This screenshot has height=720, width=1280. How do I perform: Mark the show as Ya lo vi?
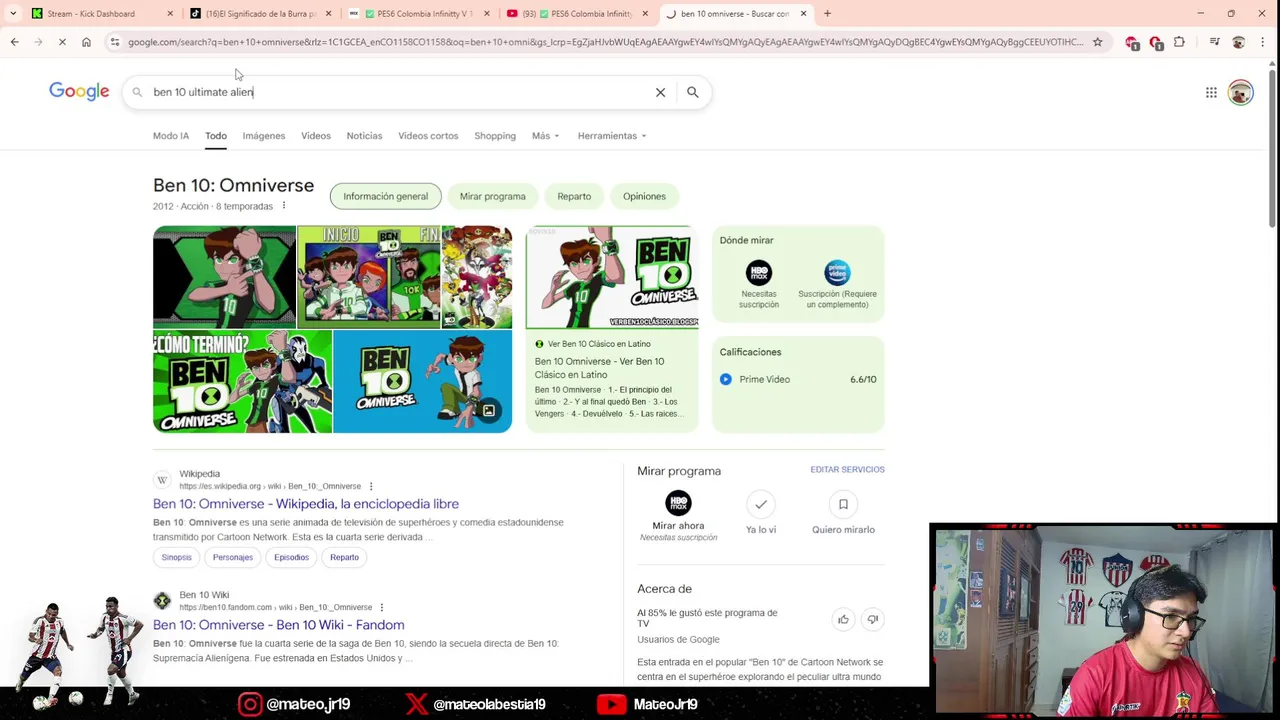[x=760, y=504]
